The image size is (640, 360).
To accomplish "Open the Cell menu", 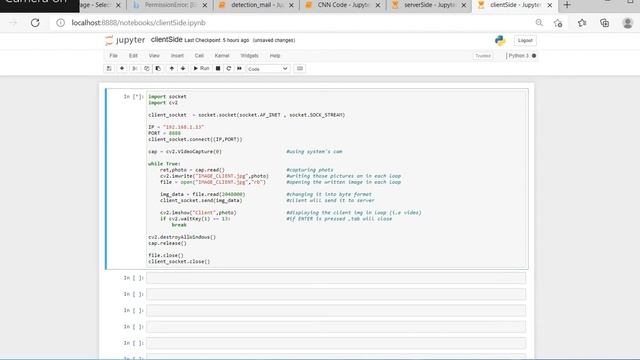I will tap(199, 56).
